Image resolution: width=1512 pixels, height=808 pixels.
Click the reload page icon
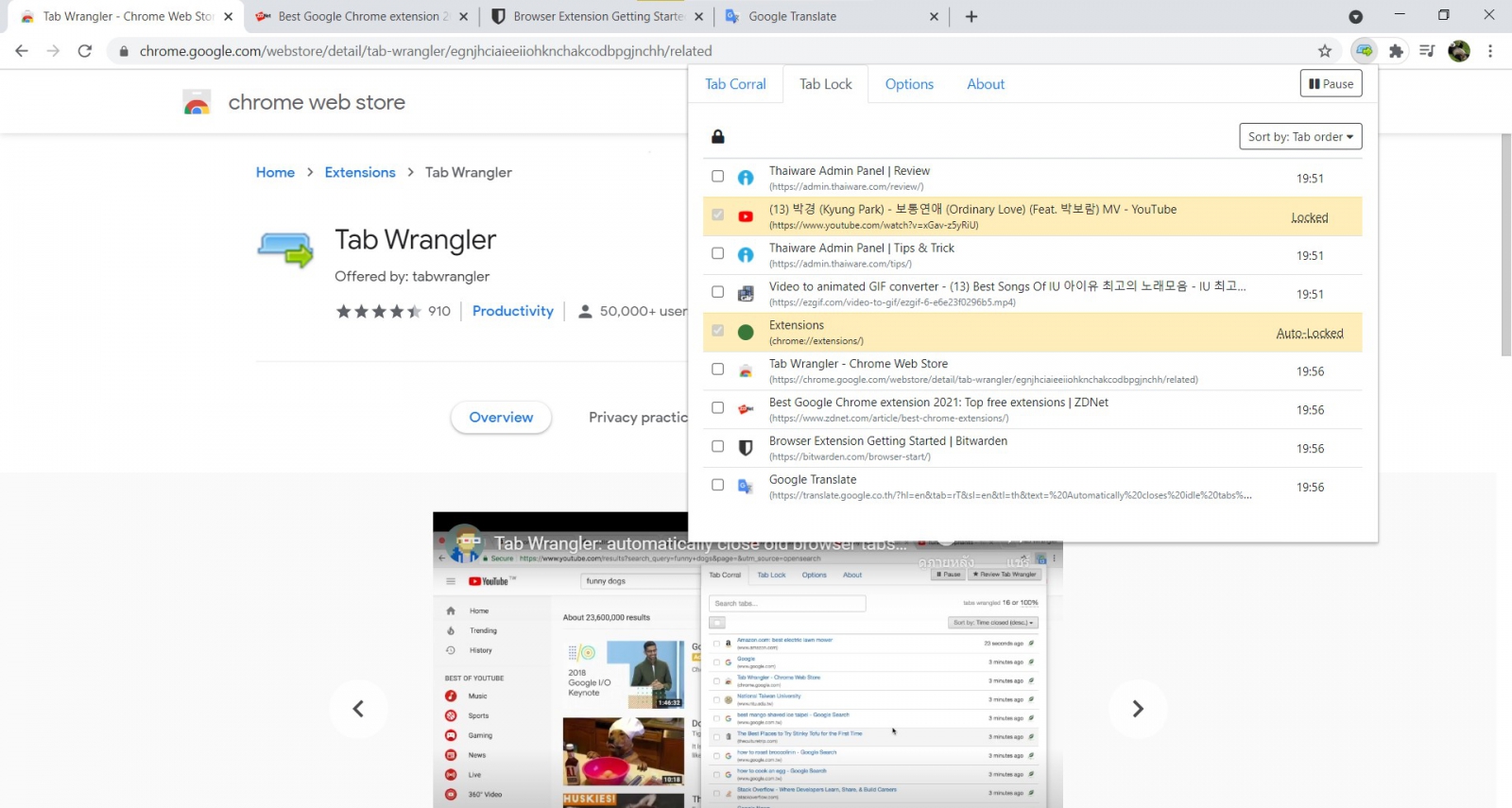point(85,51)
